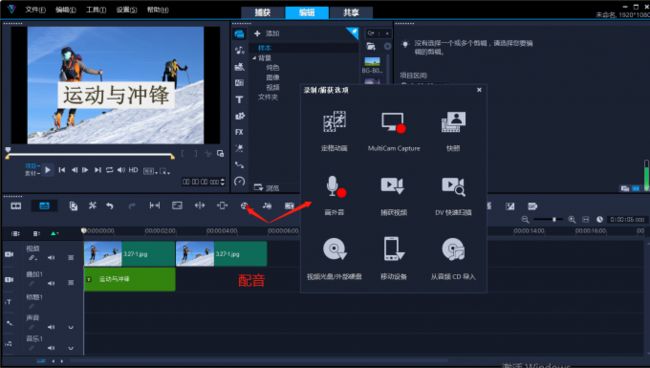Toggle Repeat playback in preview controls

[x=109, y=170]
